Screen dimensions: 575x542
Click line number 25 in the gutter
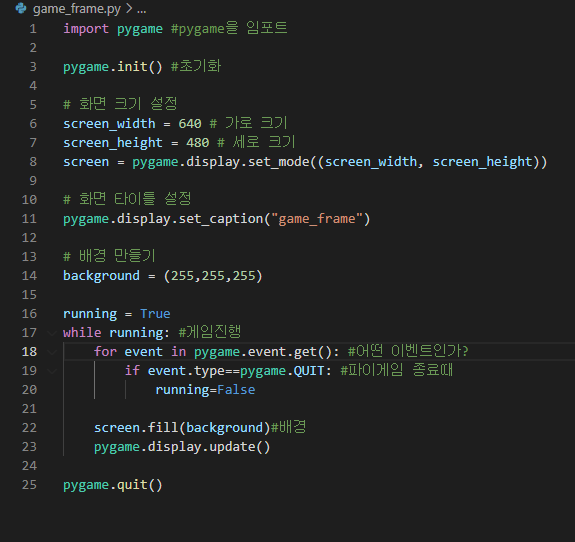click(x=29, y=485)
